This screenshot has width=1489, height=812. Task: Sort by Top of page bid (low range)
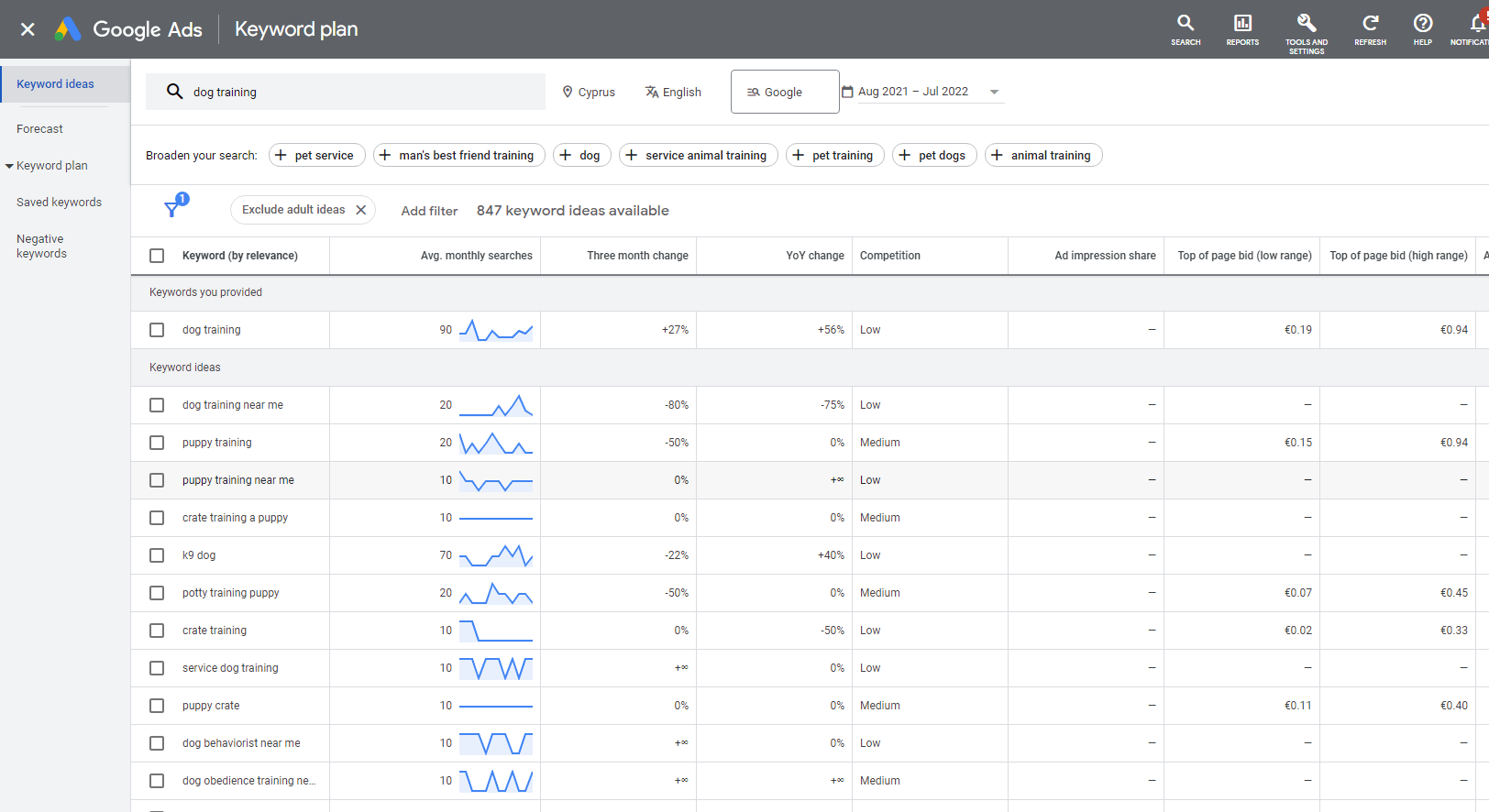click(x=1244, y=256)
